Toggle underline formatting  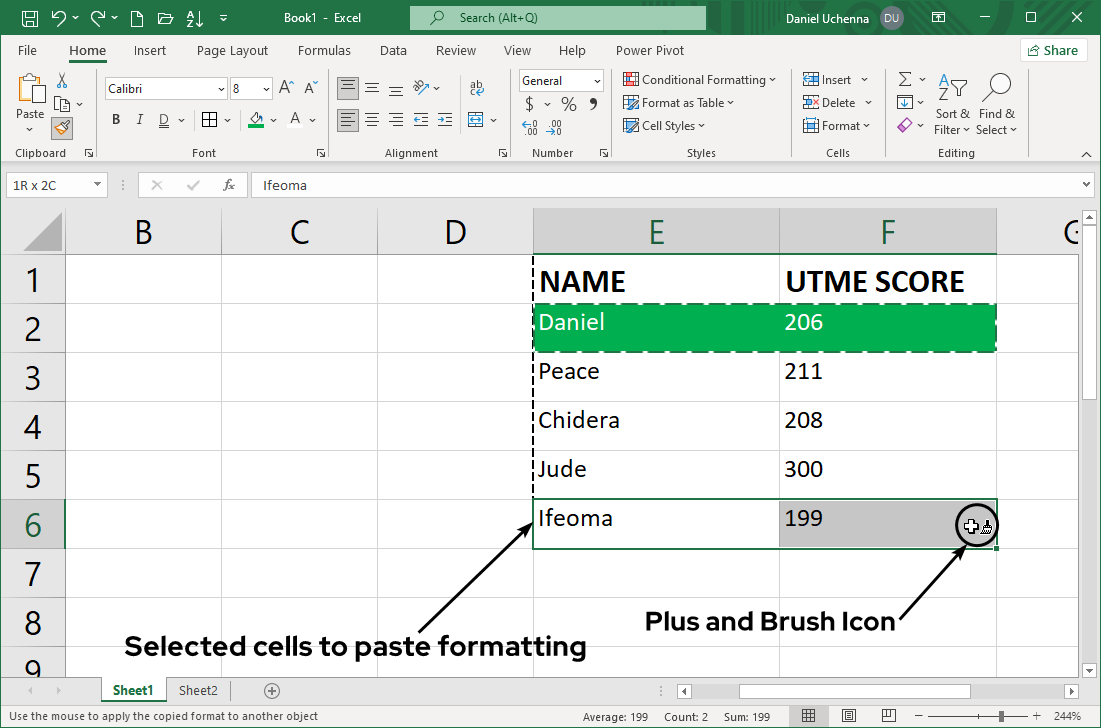coord(162,119)
